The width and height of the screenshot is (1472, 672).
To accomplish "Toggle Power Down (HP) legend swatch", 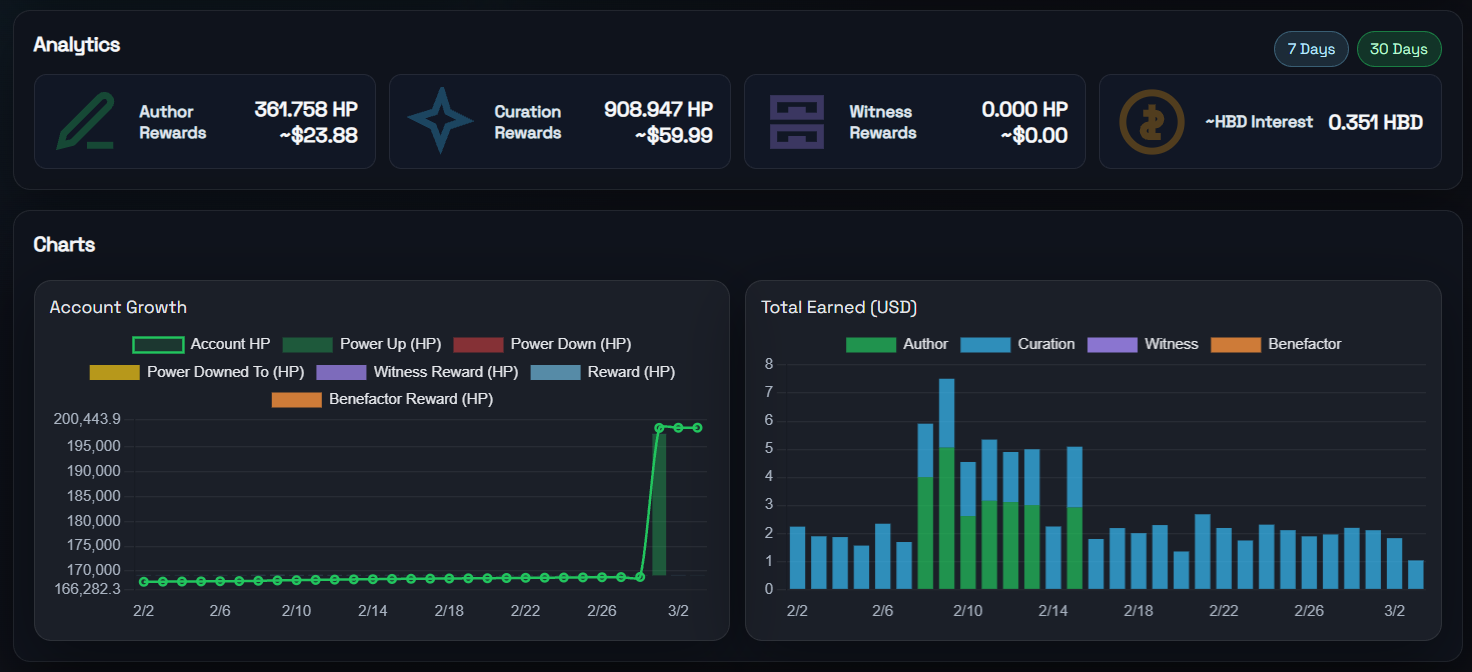I will (478, 344).
